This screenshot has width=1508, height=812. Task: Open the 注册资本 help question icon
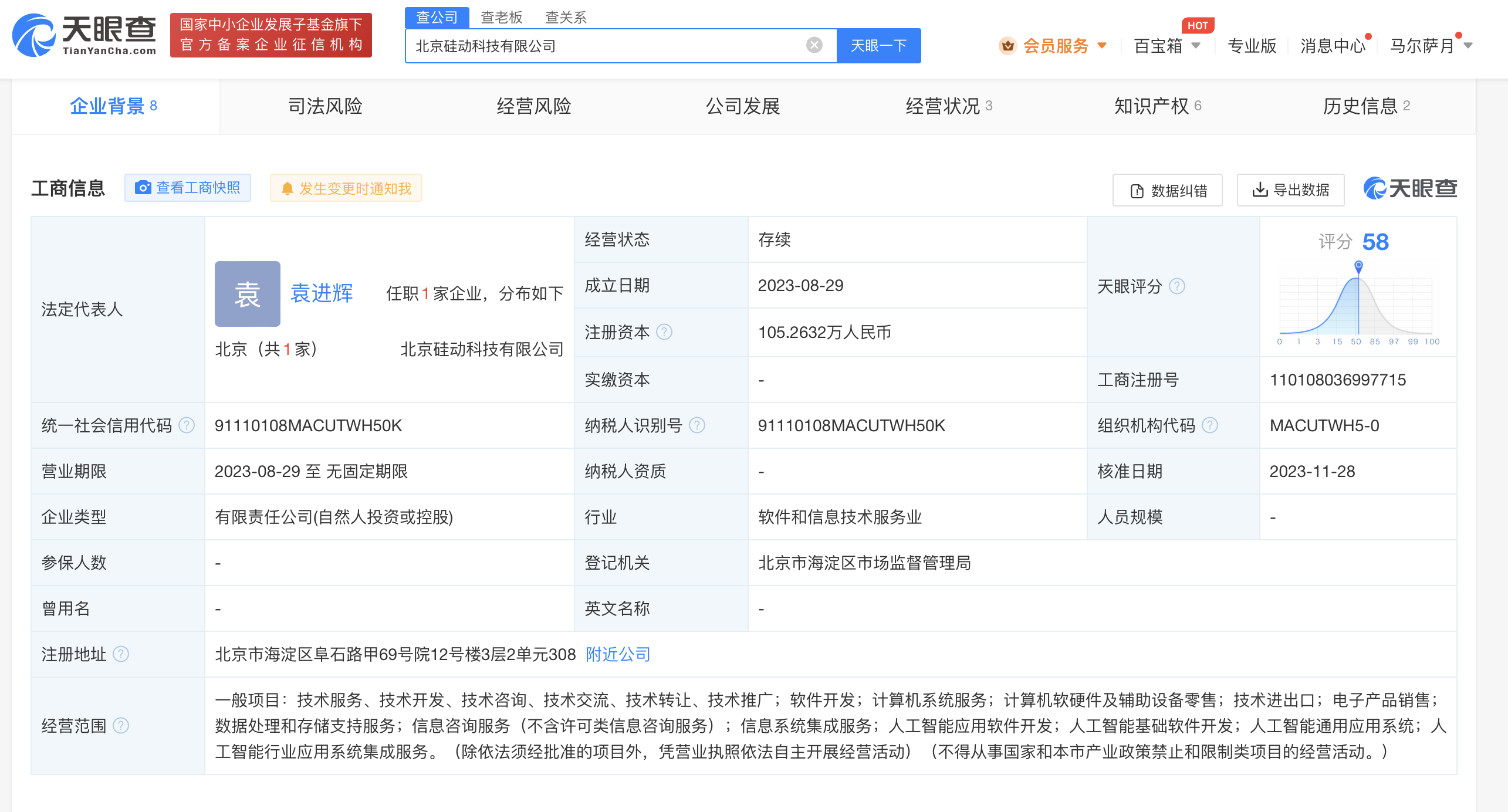tap(664, 332)
